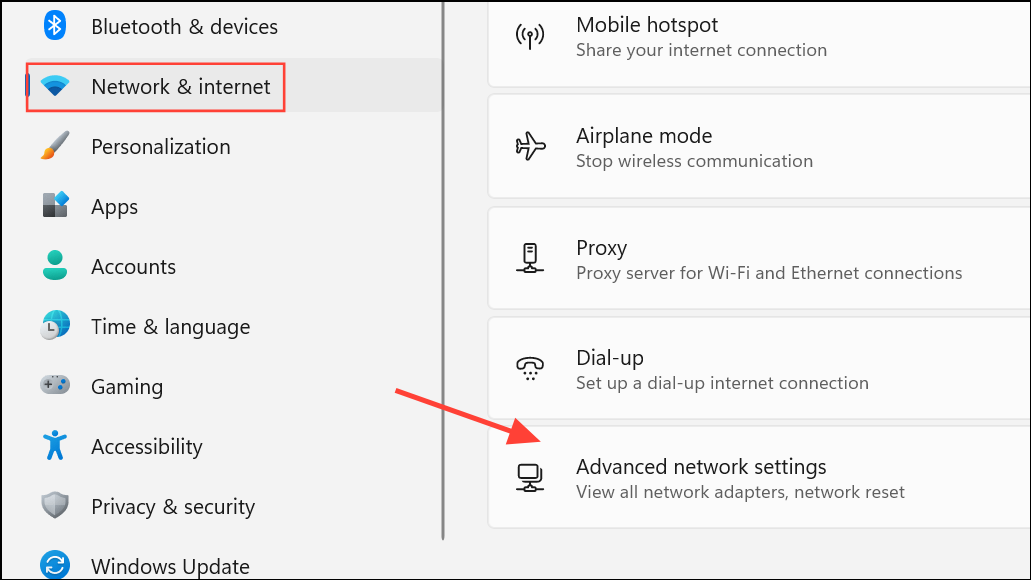1031x580 pixels.
Task: Go to Privacy & security section
Action: point(172,506)
